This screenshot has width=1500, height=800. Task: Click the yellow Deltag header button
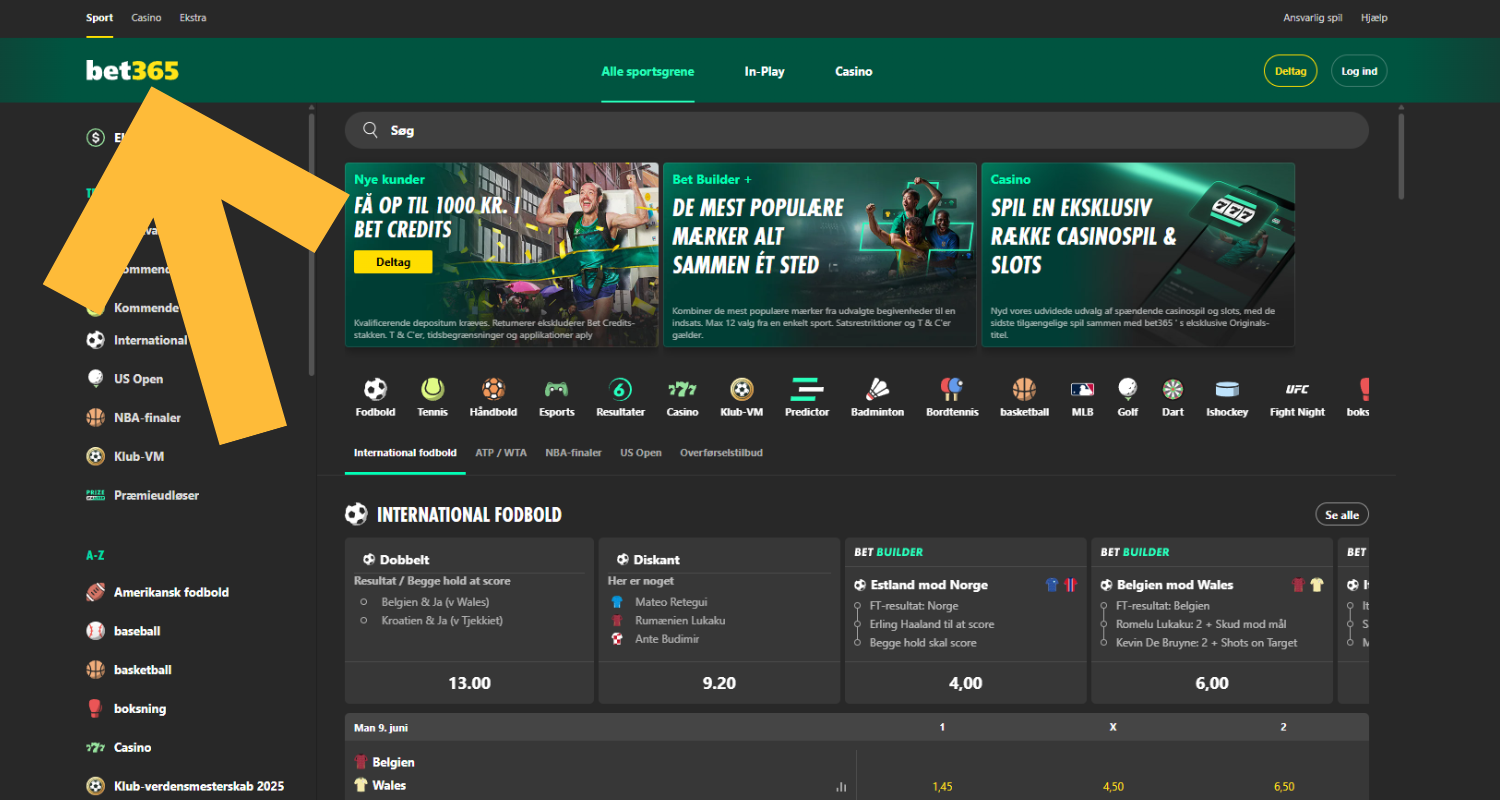(x=1291, y=71)
